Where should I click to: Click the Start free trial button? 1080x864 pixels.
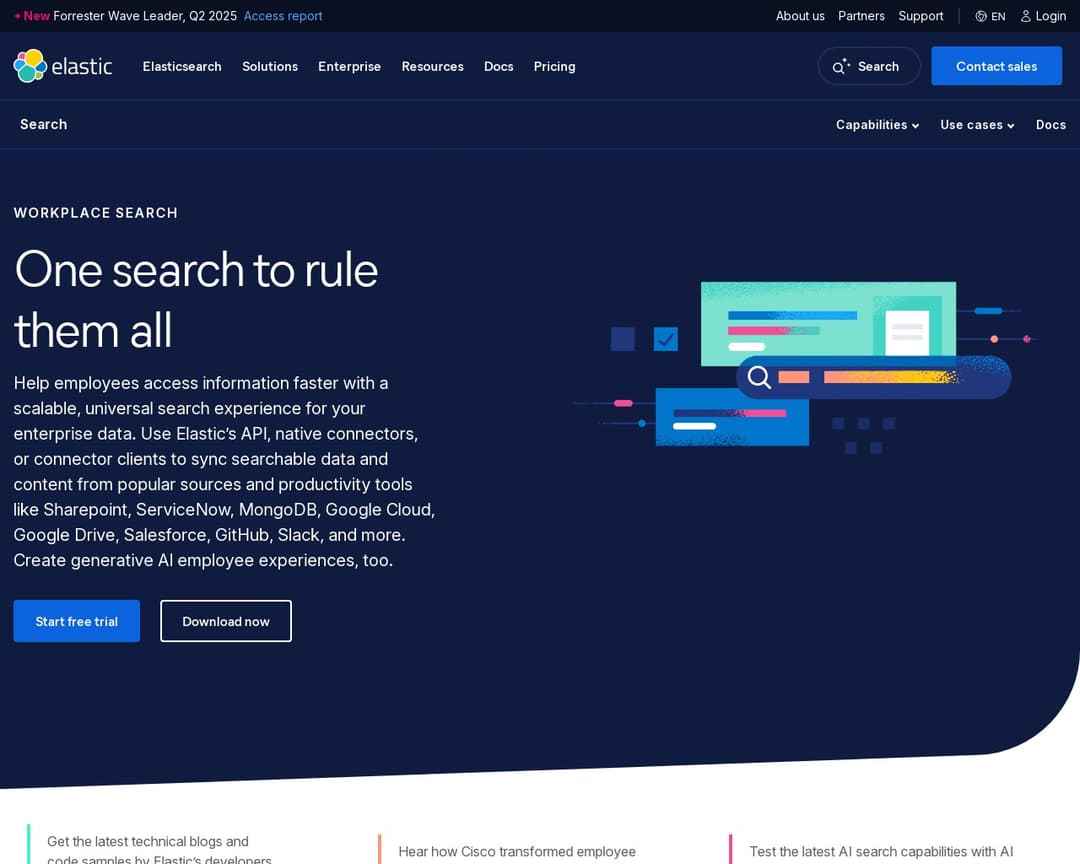[76, 621]
